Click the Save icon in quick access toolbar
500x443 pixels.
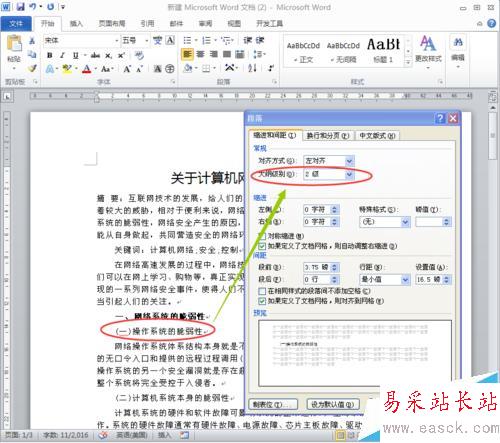tap(21, 6)
